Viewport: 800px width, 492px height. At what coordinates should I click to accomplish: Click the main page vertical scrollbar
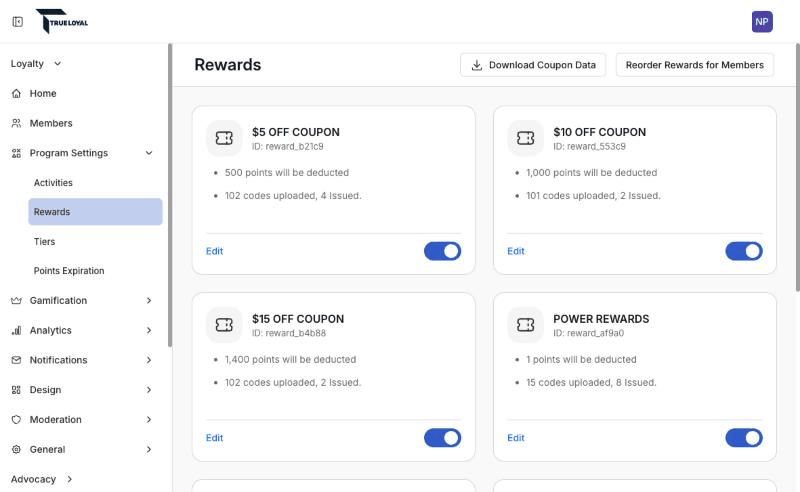[797, 167]
